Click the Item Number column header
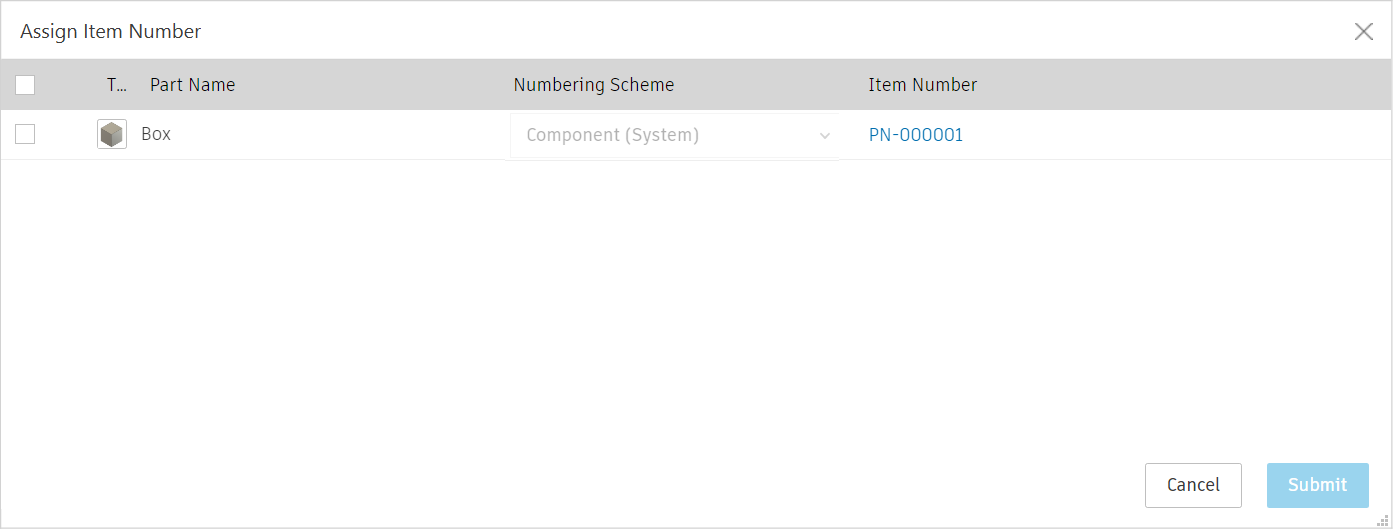 922,85
